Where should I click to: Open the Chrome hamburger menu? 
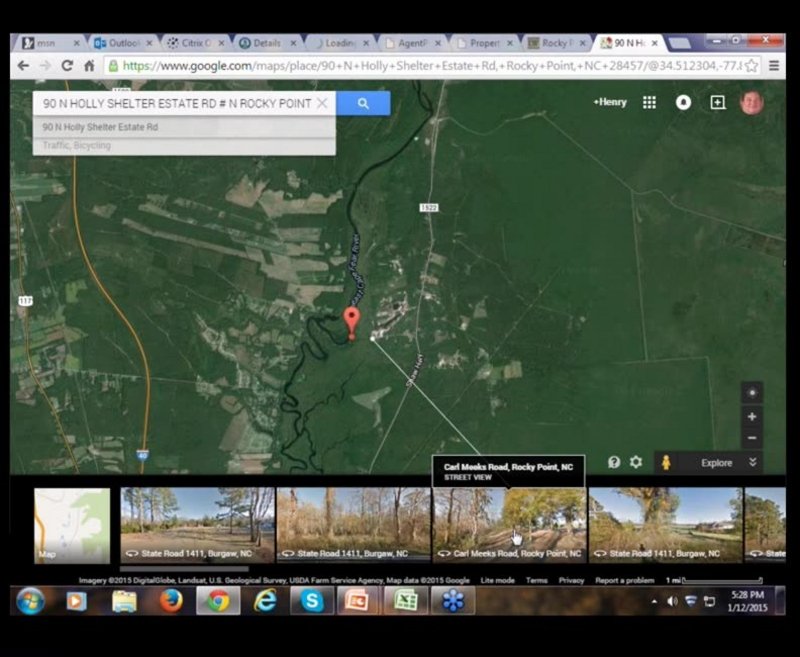pyautogui.click(x=773, y=66)
